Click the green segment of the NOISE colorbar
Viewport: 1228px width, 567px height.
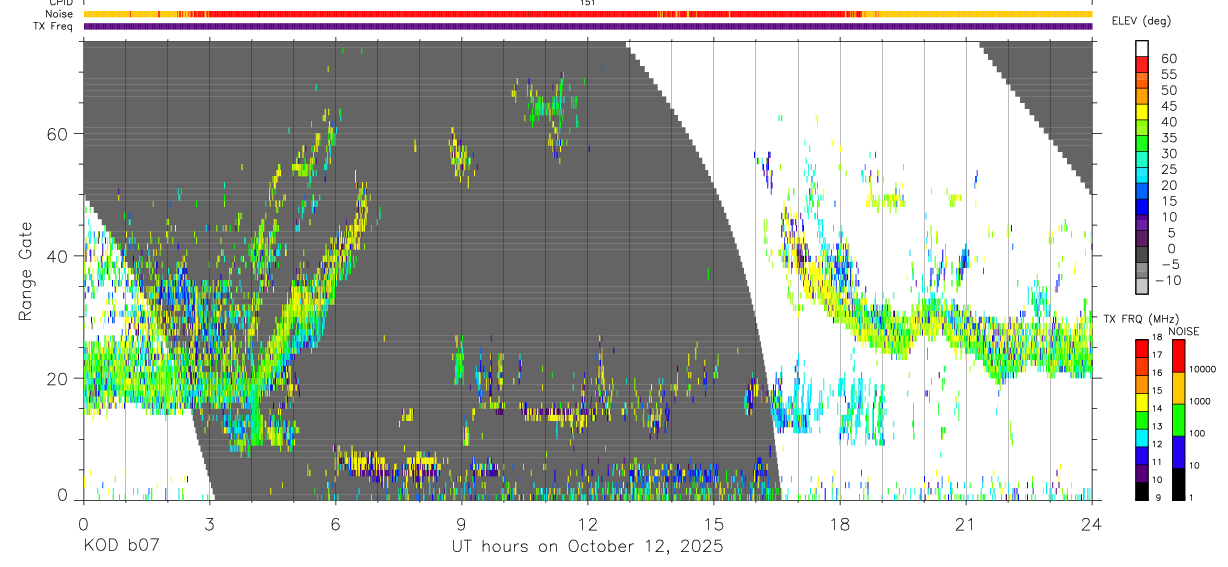(x=1178, y=420)
